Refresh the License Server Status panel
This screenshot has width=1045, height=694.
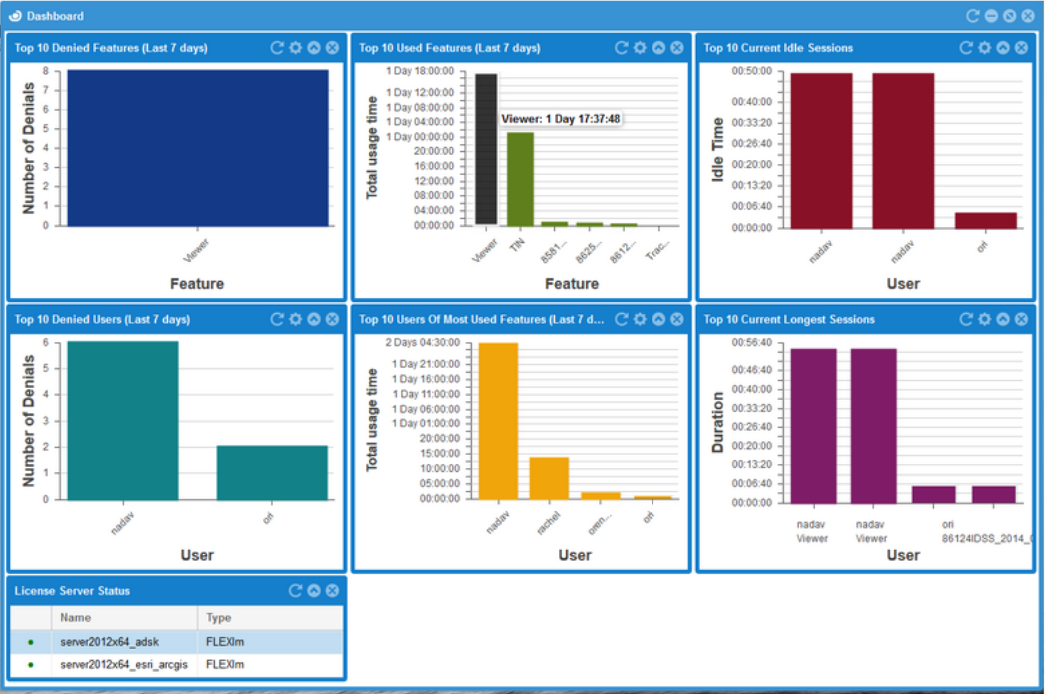(x=295, y=591)
